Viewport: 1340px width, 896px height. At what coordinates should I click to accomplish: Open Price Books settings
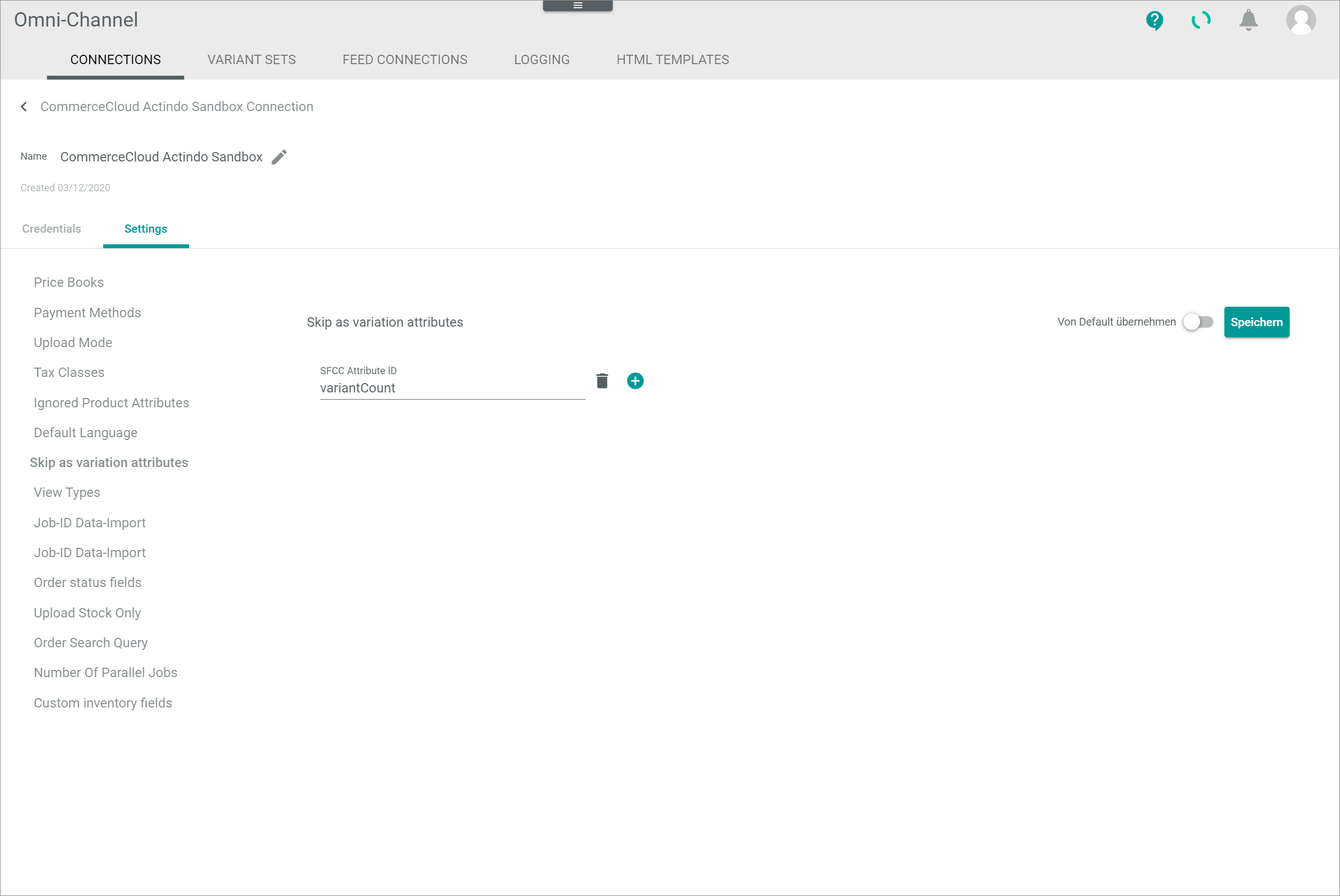pos(69,282)
